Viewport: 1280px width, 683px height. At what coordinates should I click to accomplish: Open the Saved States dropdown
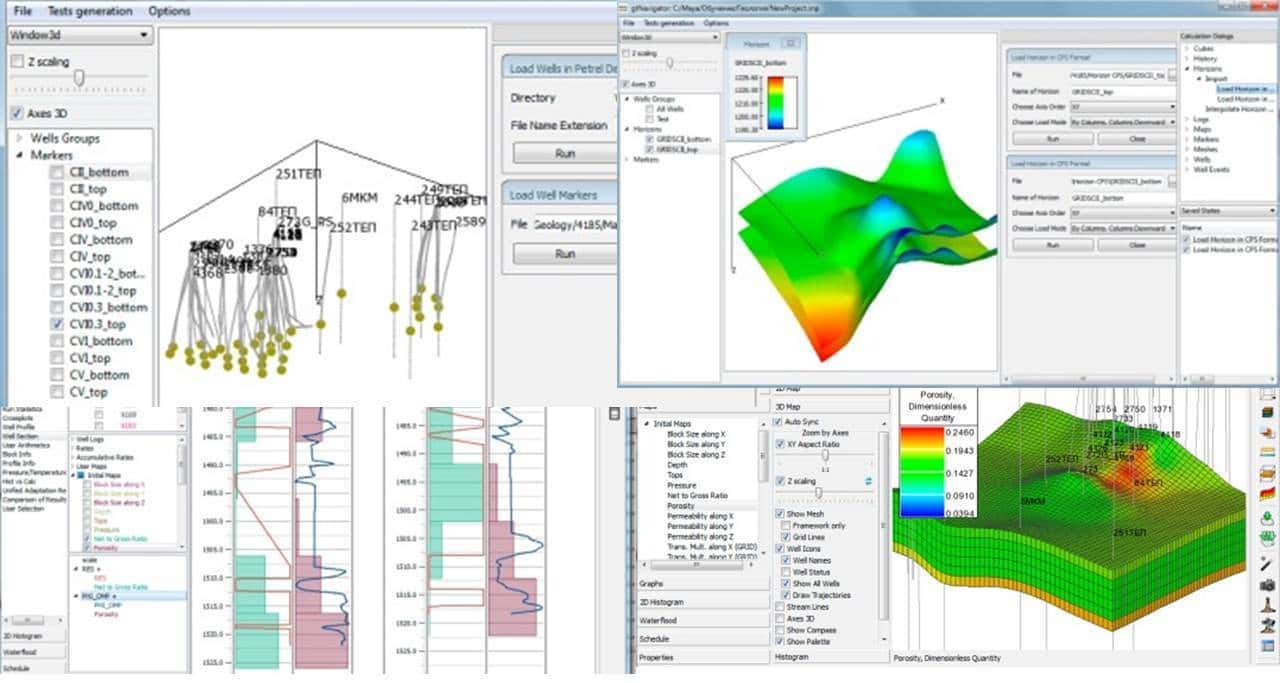point(1229,211)
